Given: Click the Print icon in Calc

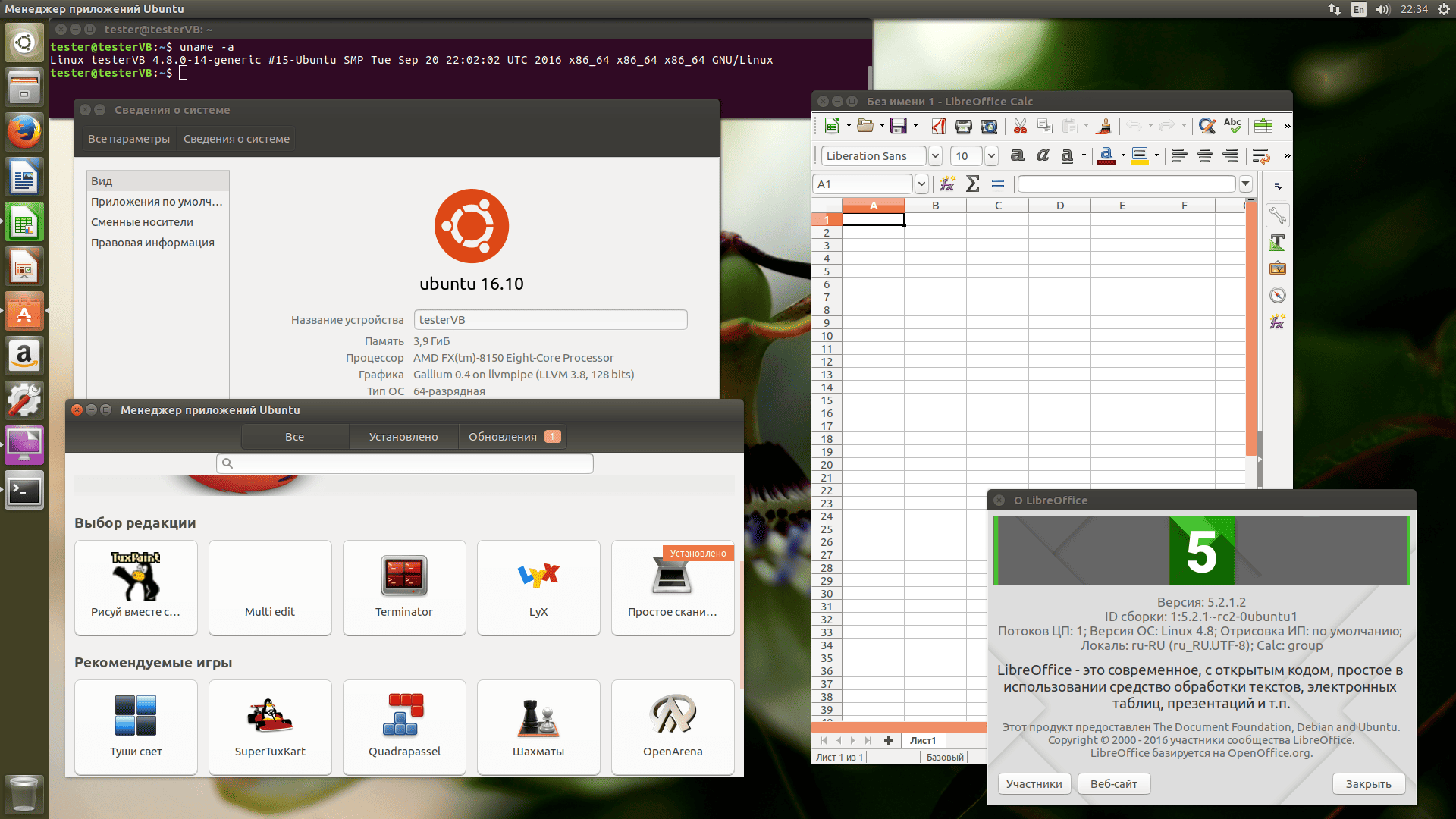Looking at the screenshot, I should [x=964, y=126].
